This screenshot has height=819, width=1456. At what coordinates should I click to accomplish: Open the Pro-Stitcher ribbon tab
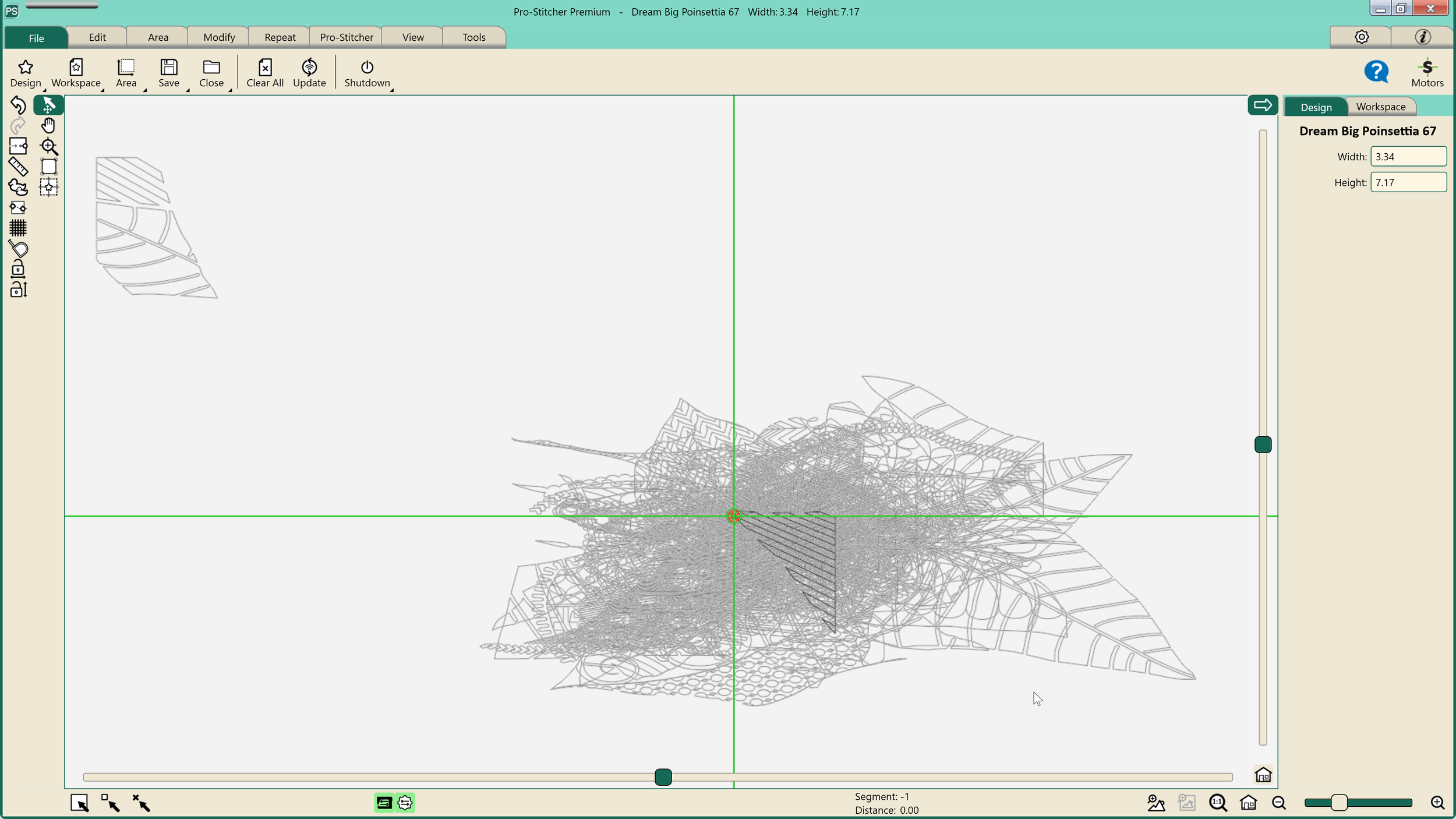coord(347,37)
